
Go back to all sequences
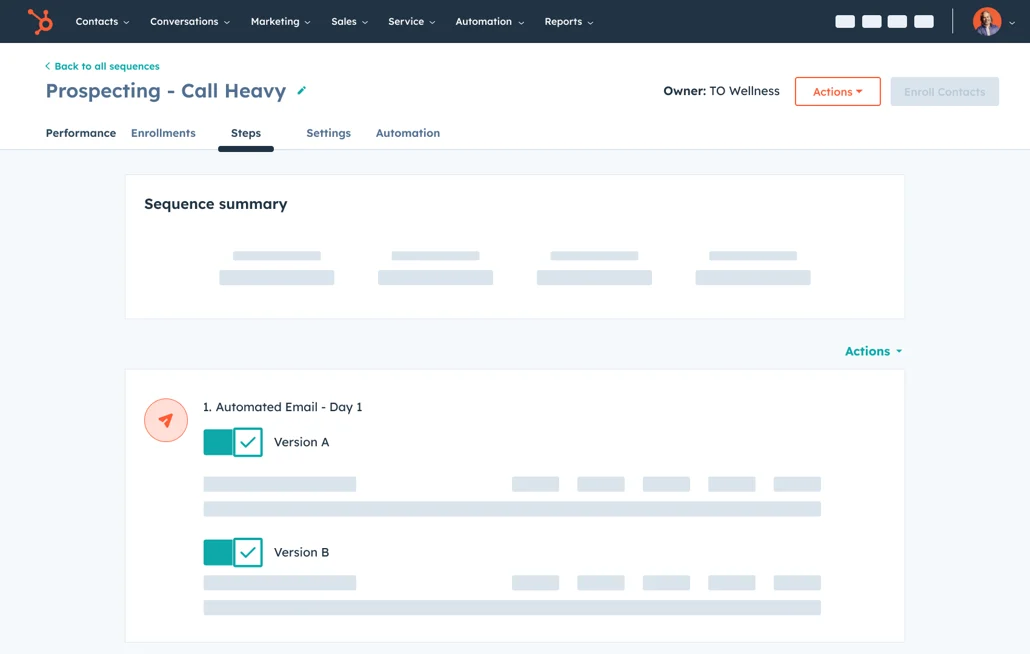tap(101, 65)
